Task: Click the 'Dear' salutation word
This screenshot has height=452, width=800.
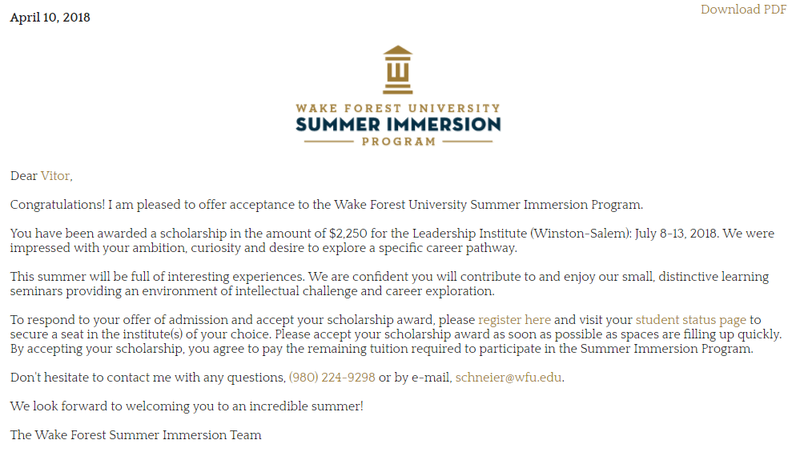Action: (x=23, y=176)
